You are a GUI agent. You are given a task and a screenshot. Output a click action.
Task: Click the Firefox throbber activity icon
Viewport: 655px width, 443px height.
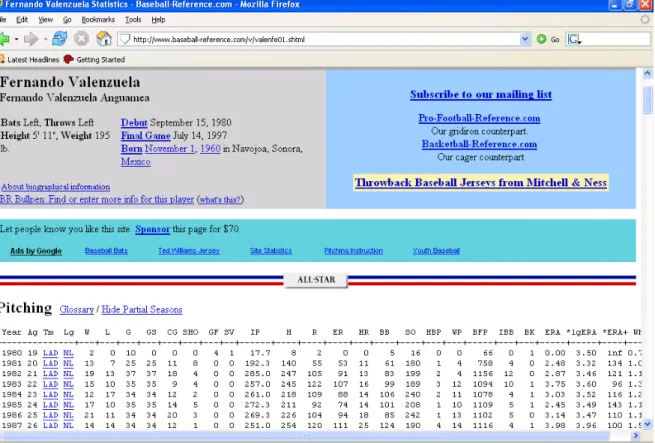[646, 20]
